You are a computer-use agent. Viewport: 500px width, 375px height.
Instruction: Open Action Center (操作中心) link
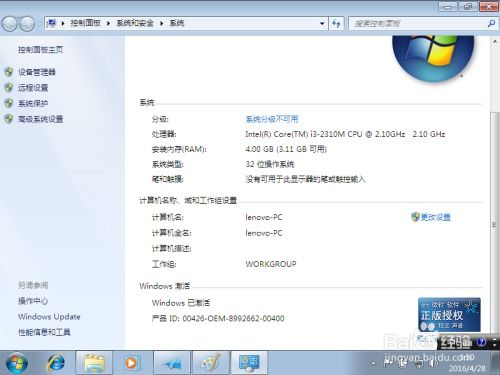[x=33, y=301]
